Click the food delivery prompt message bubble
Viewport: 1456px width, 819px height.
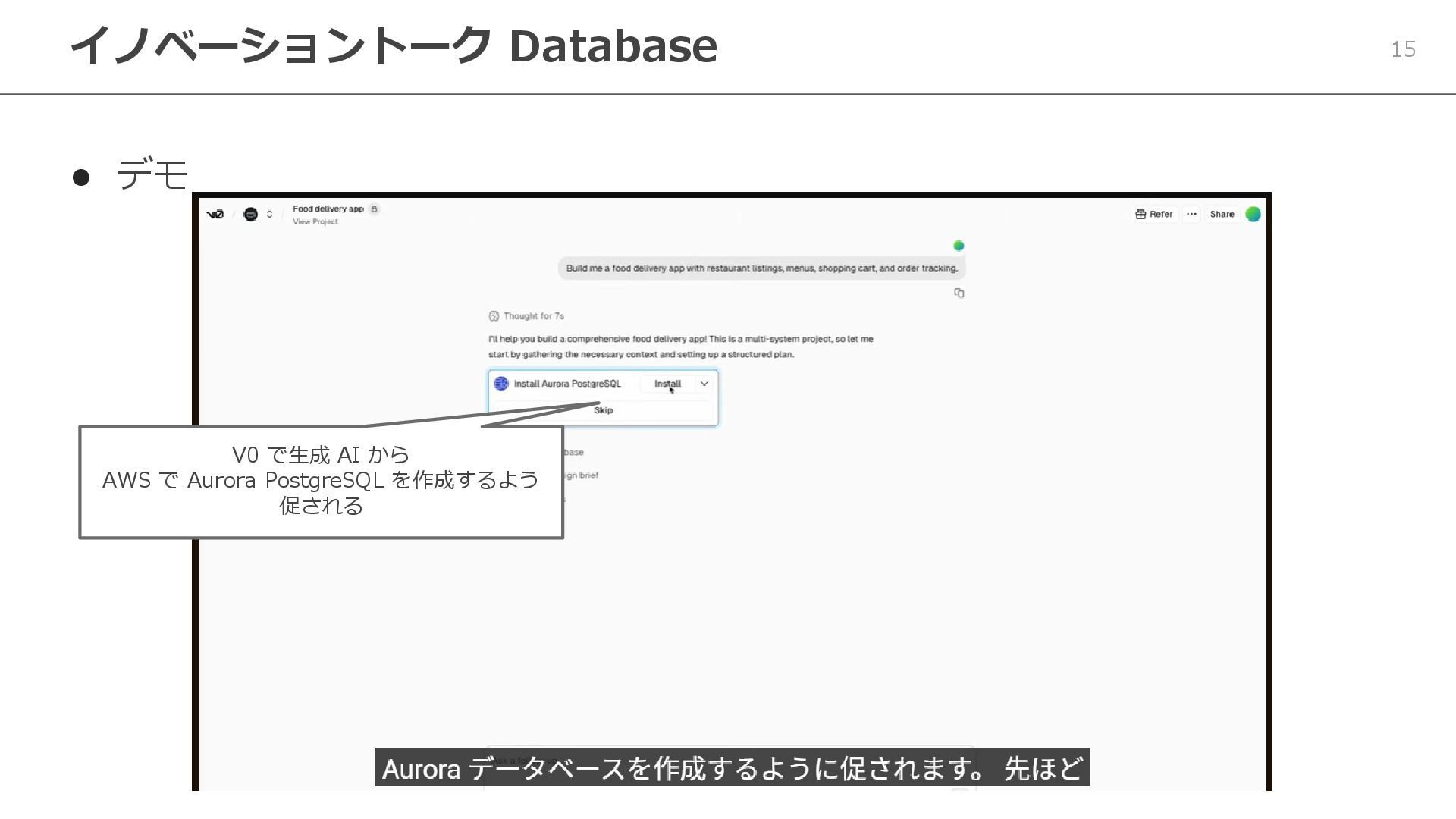[x=761, y=268]
